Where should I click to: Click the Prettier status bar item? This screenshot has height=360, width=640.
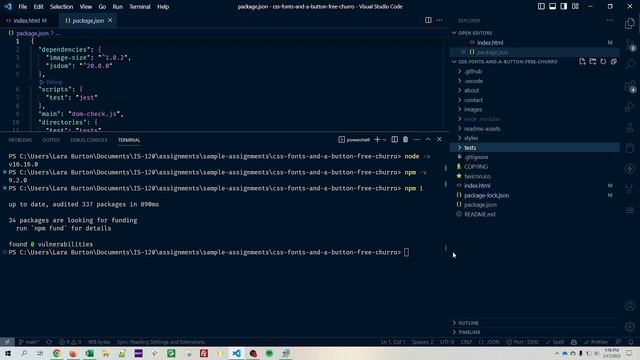click(x=596, y=342)
